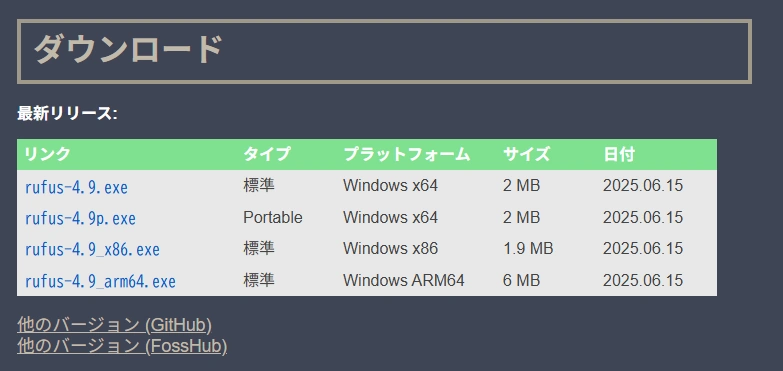Click 標準 type cell in rufus-4.9.exe row
Viewport: 783px width, 371px height.
coord(259,186)
